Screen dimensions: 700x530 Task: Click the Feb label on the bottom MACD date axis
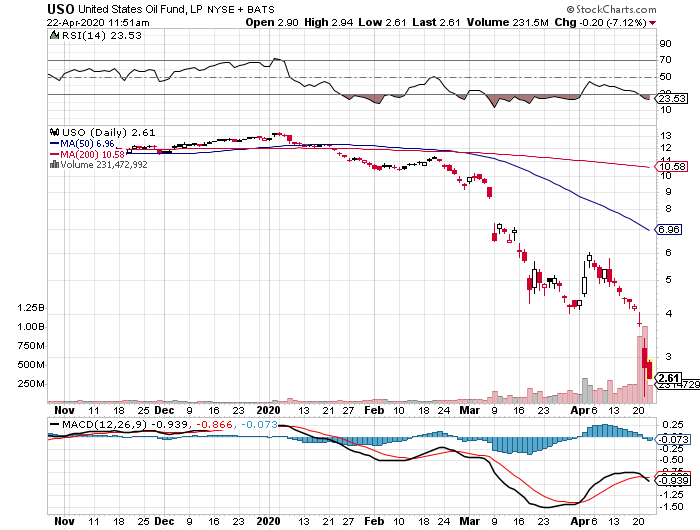[x=374, y=521]
